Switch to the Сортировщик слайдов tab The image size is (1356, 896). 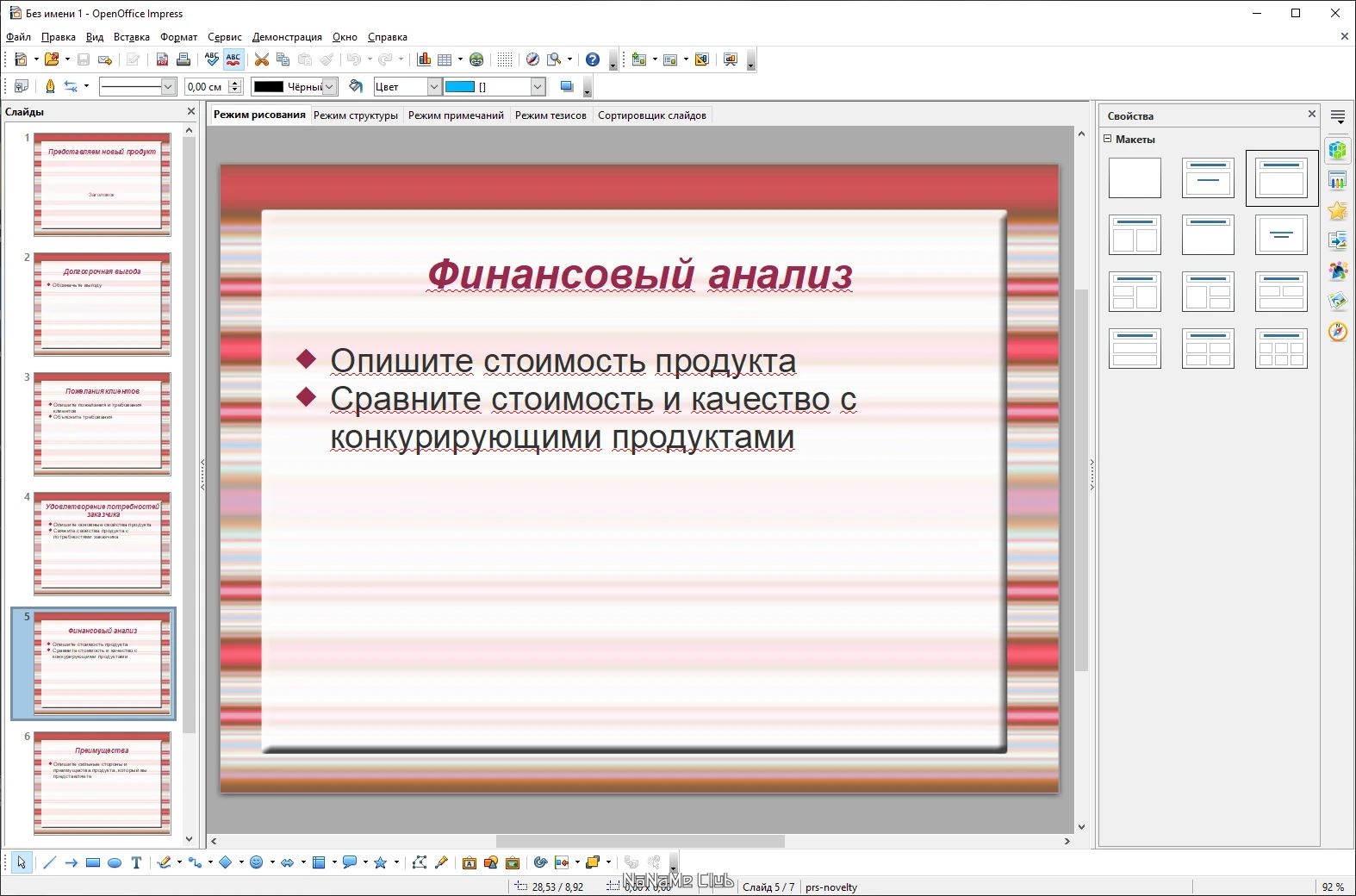tap(652, 115)
